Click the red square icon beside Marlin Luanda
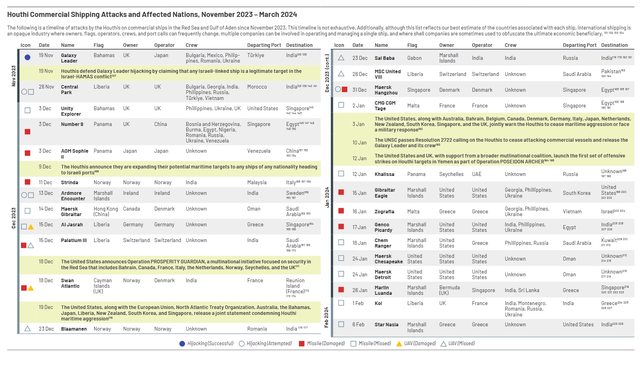 (341, 290)
